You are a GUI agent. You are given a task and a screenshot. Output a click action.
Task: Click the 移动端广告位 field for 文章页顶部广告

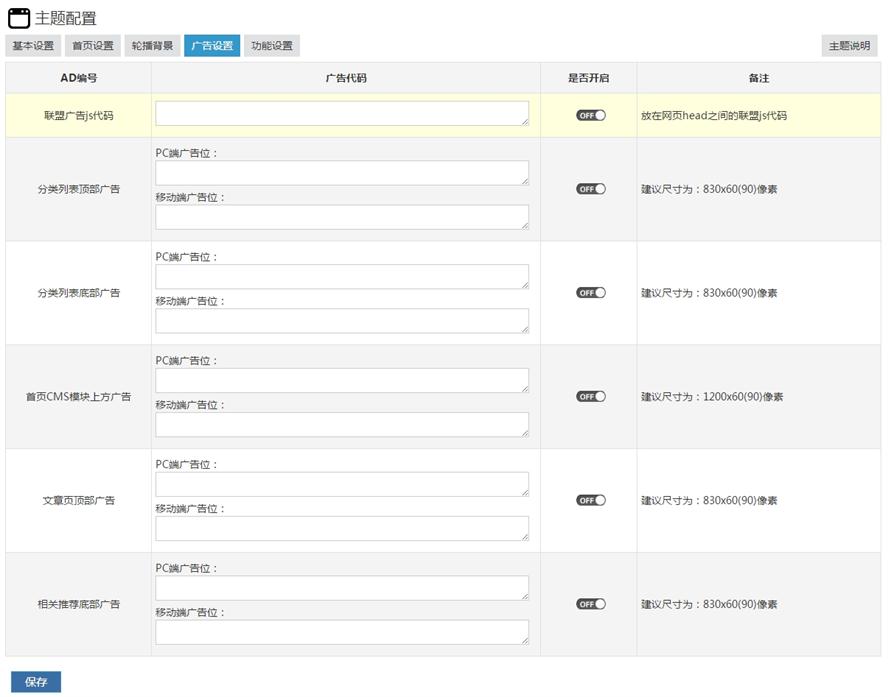click(x=342, y=528)
